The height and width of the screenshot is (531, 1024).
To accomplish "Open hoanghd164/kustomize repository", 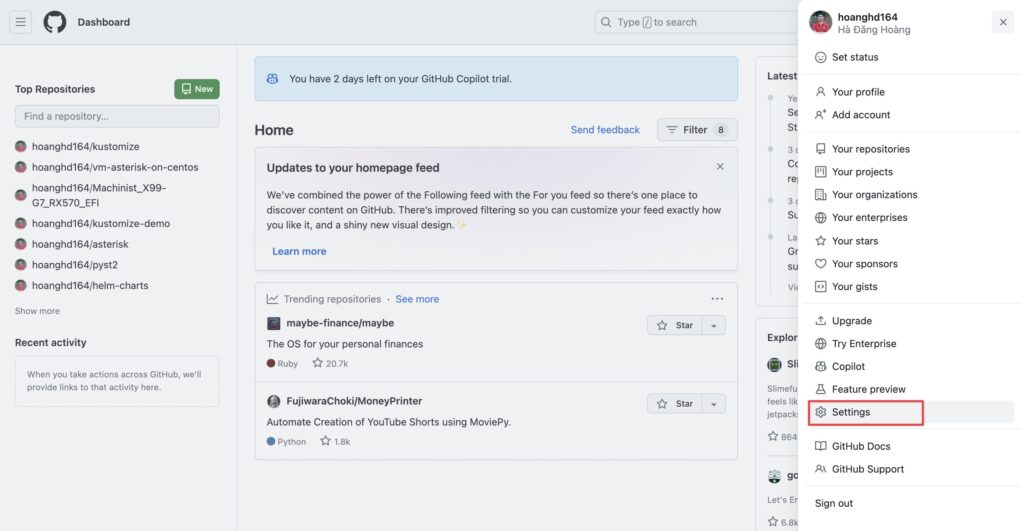I will [86, 146].
